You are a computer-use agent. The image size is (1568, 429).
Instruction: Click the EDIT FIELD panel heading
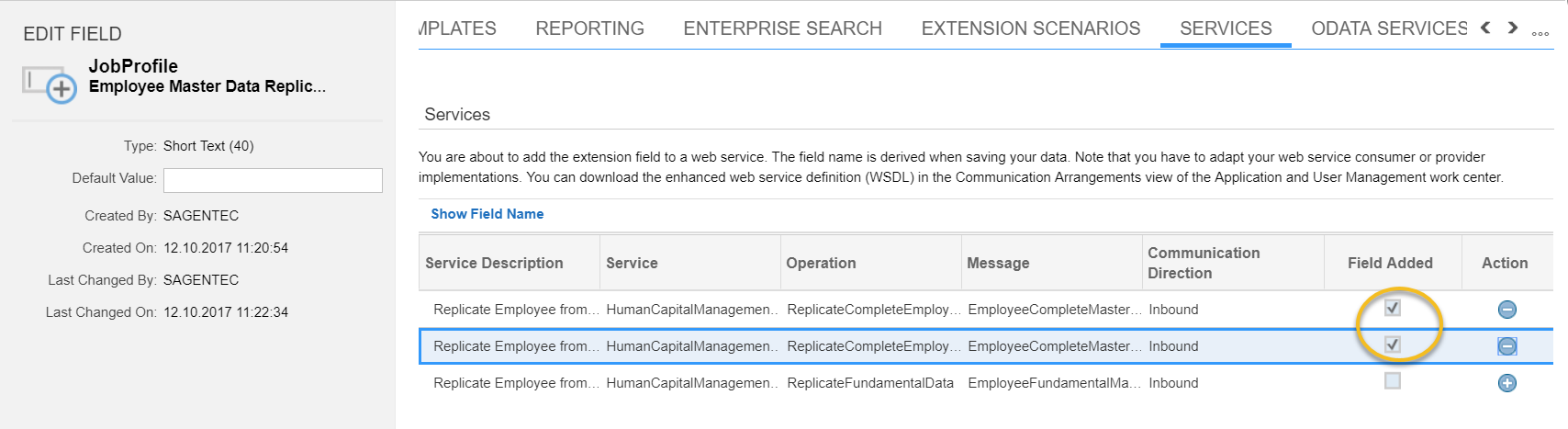click(73, 34)
